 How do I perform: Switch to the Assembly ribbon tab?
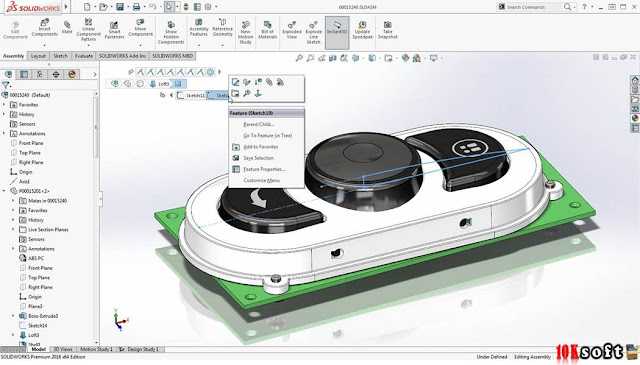13,56
